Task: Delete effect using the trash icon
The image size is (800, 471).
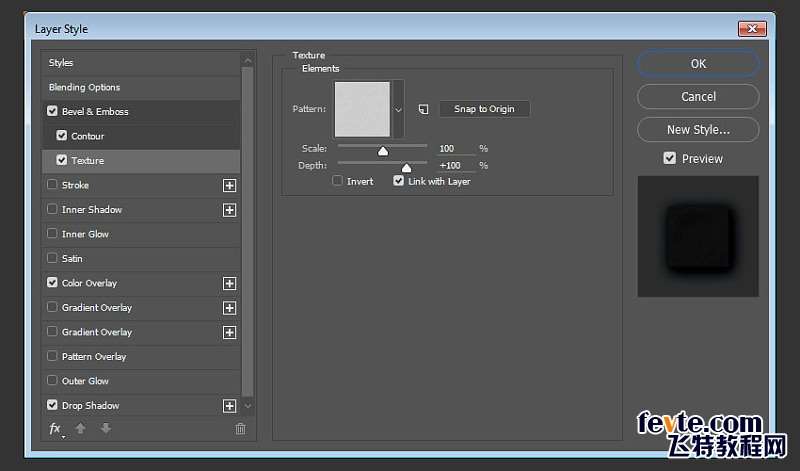Action: click(240, 429)
